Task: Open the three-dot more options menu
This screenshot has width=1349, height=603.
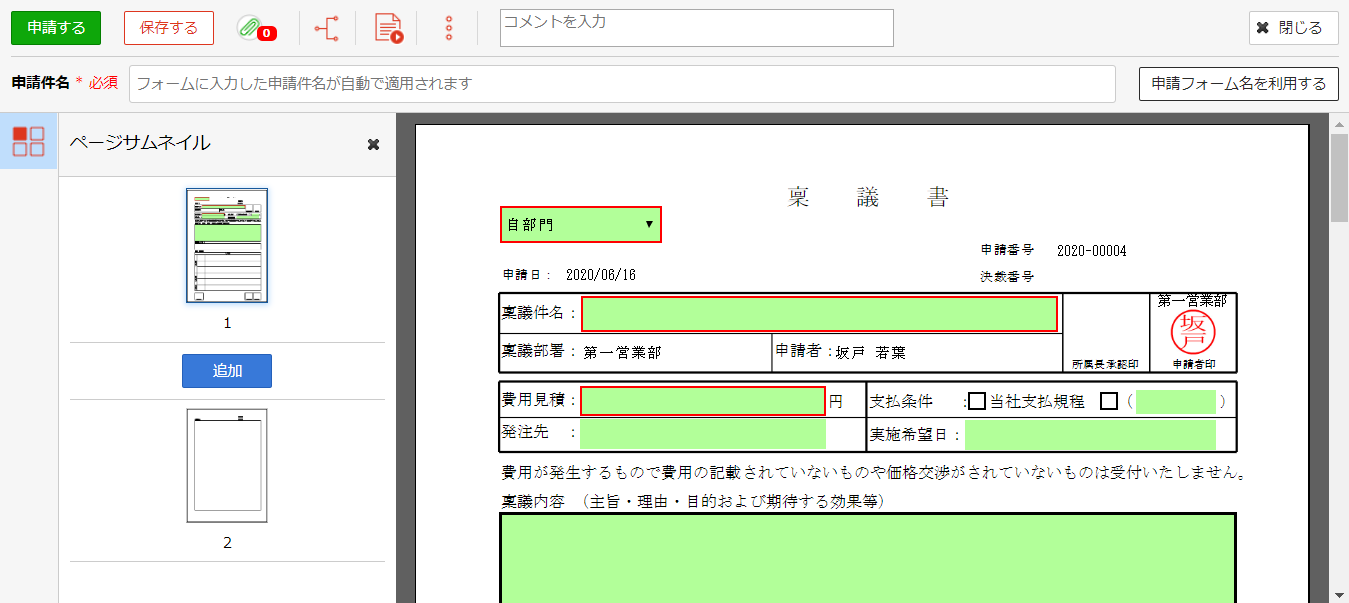Action: pyautogui.click(x=448, y=28)
